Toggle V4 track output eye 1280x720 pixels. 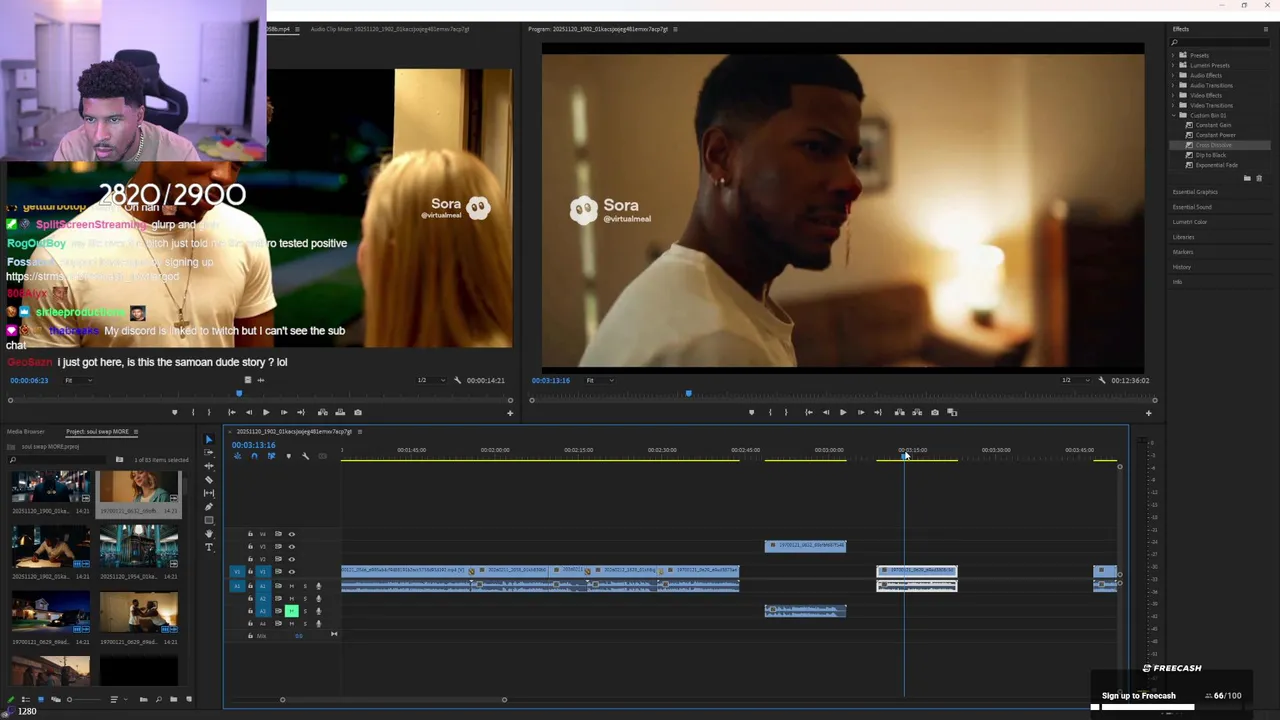291,534
